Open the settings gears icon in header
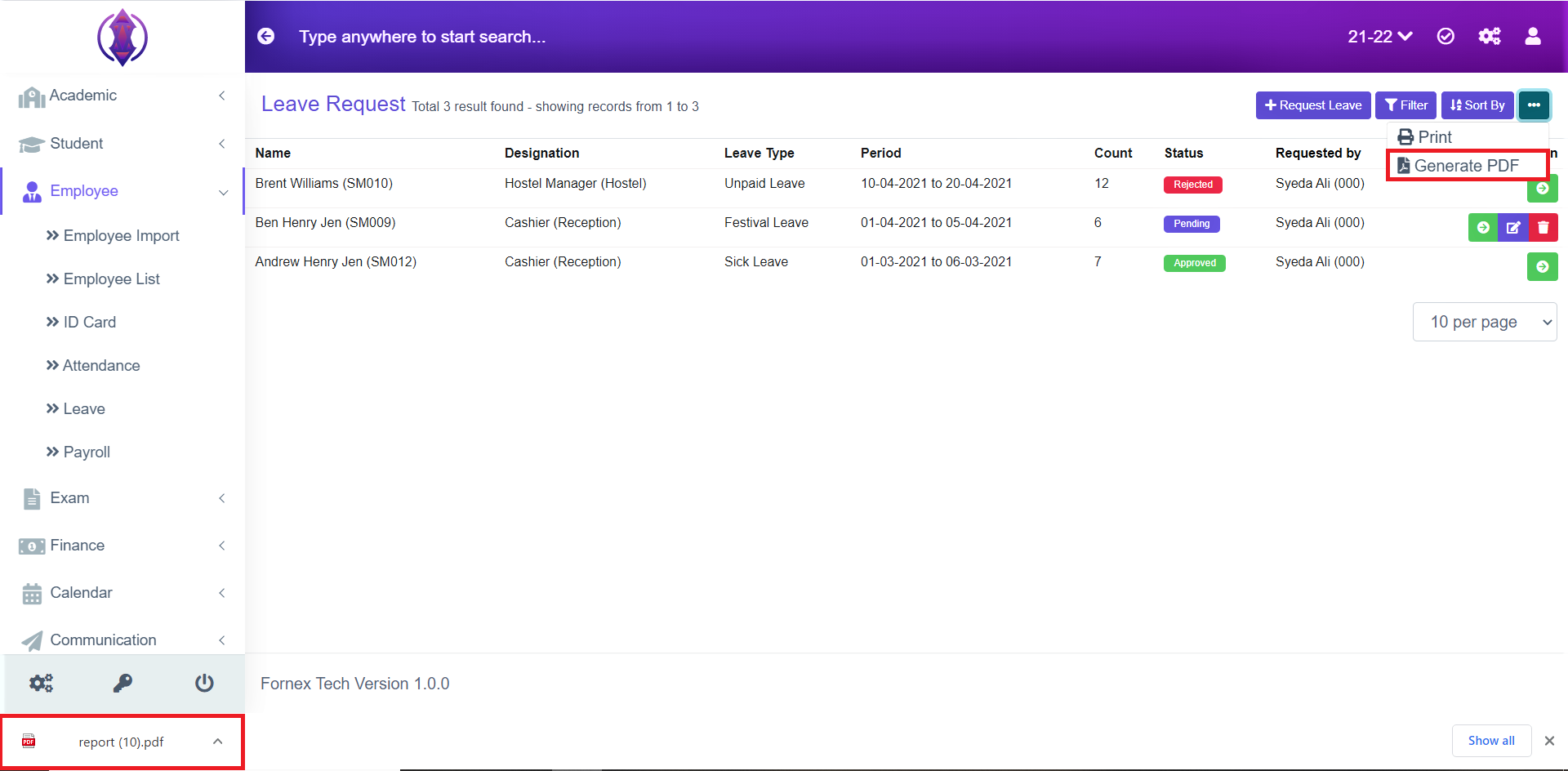 coord(1490,36)
